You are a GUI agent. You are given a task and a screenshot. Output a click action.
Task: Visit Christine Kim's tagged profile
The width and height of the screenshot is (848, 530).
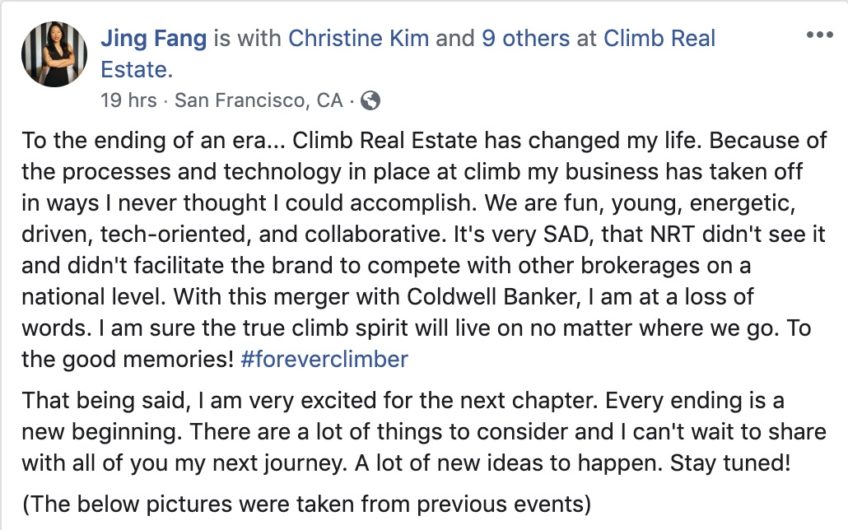pyautogui.click(x=359, y=38)
